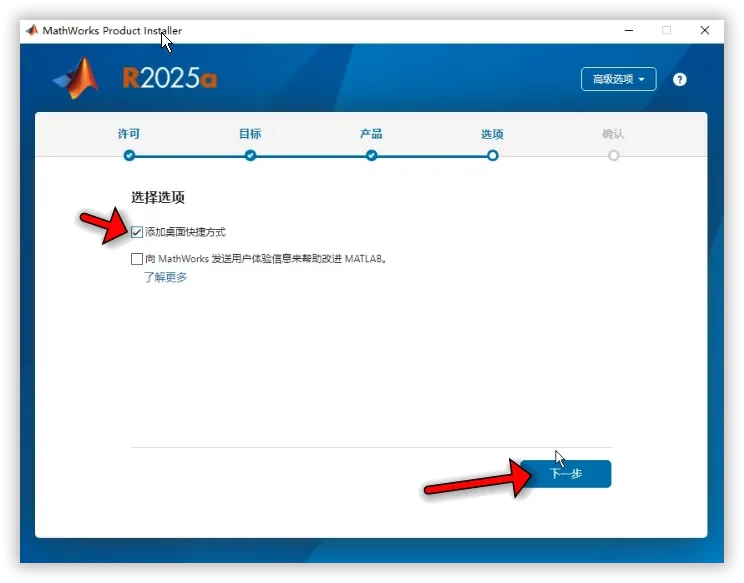Click the 选择选项 heading text

[x=158, y=197]
